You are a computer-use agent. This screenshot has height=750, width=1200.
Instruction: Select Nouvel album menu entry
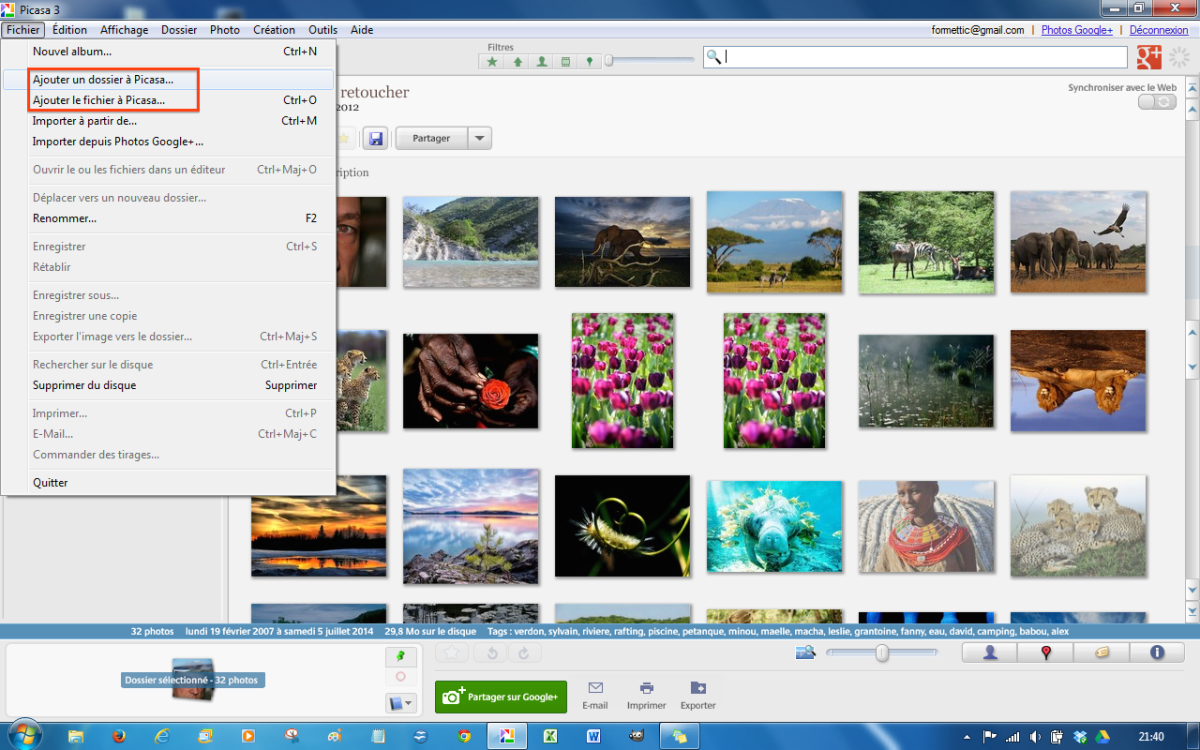point(168,51)
